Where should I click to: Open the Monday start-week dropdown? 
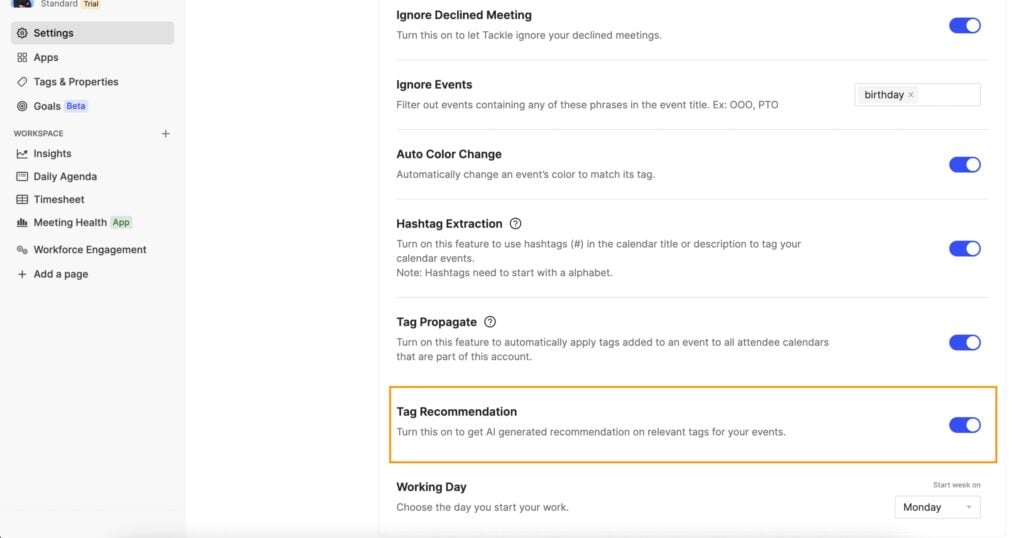[937, 507]
